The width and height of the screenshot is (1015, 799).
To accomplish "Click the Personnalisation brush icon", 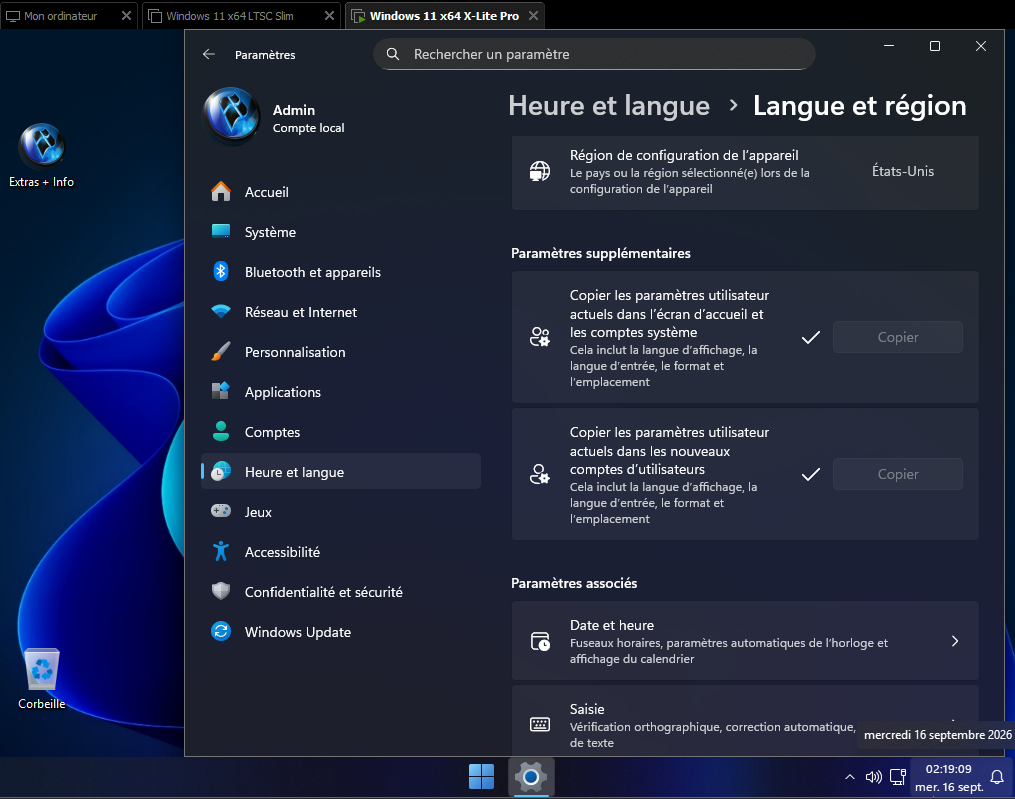I will coord(221,352).
